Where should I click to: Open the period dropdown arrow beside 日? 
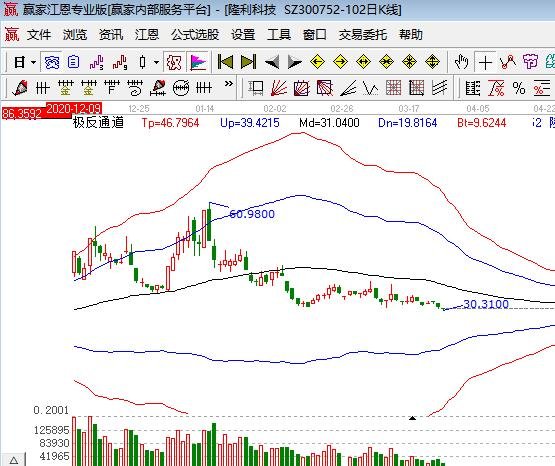(x=33, y=63)
